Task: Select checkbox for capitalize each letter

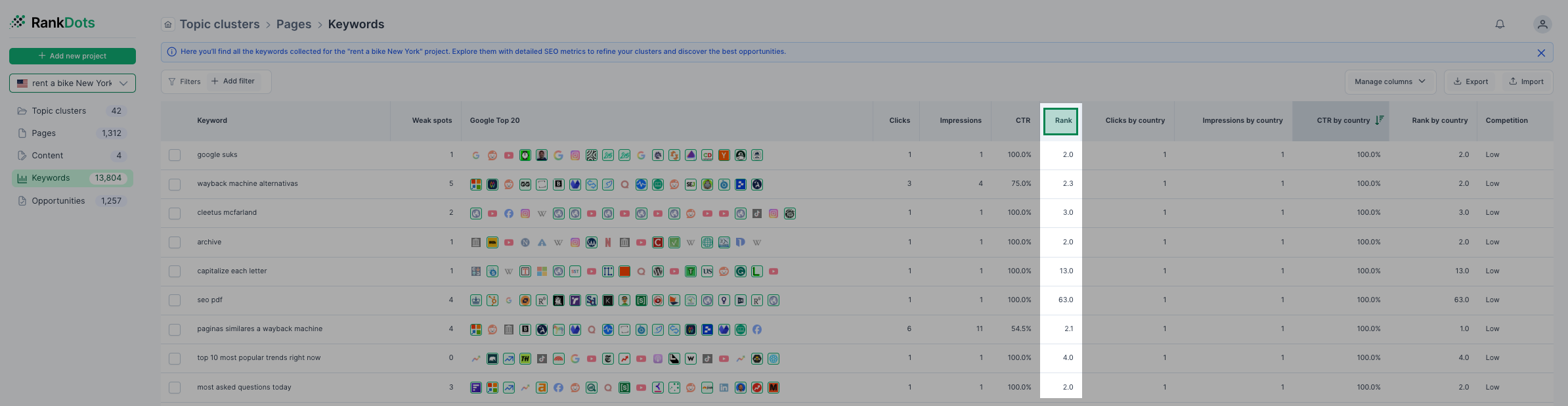Action: click(175, 271)
